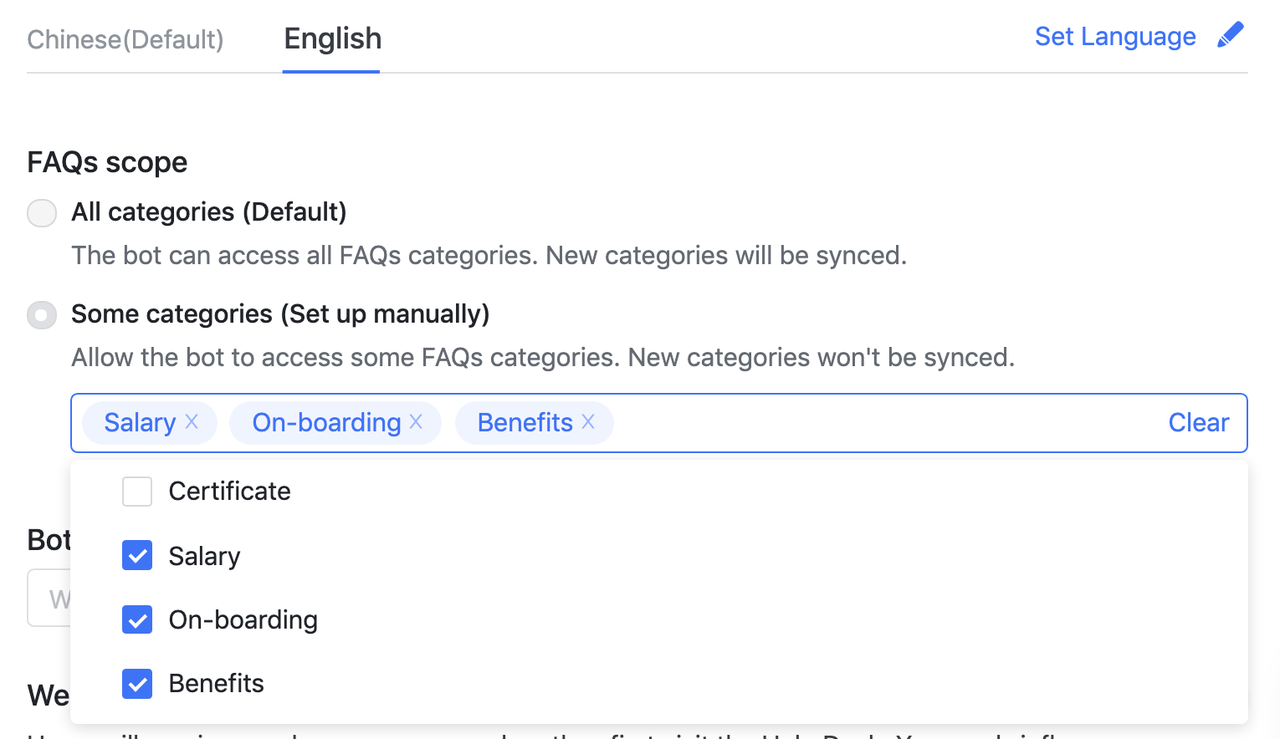
Task: Remove the Salary tag using its X
Action: click(192, 422)
